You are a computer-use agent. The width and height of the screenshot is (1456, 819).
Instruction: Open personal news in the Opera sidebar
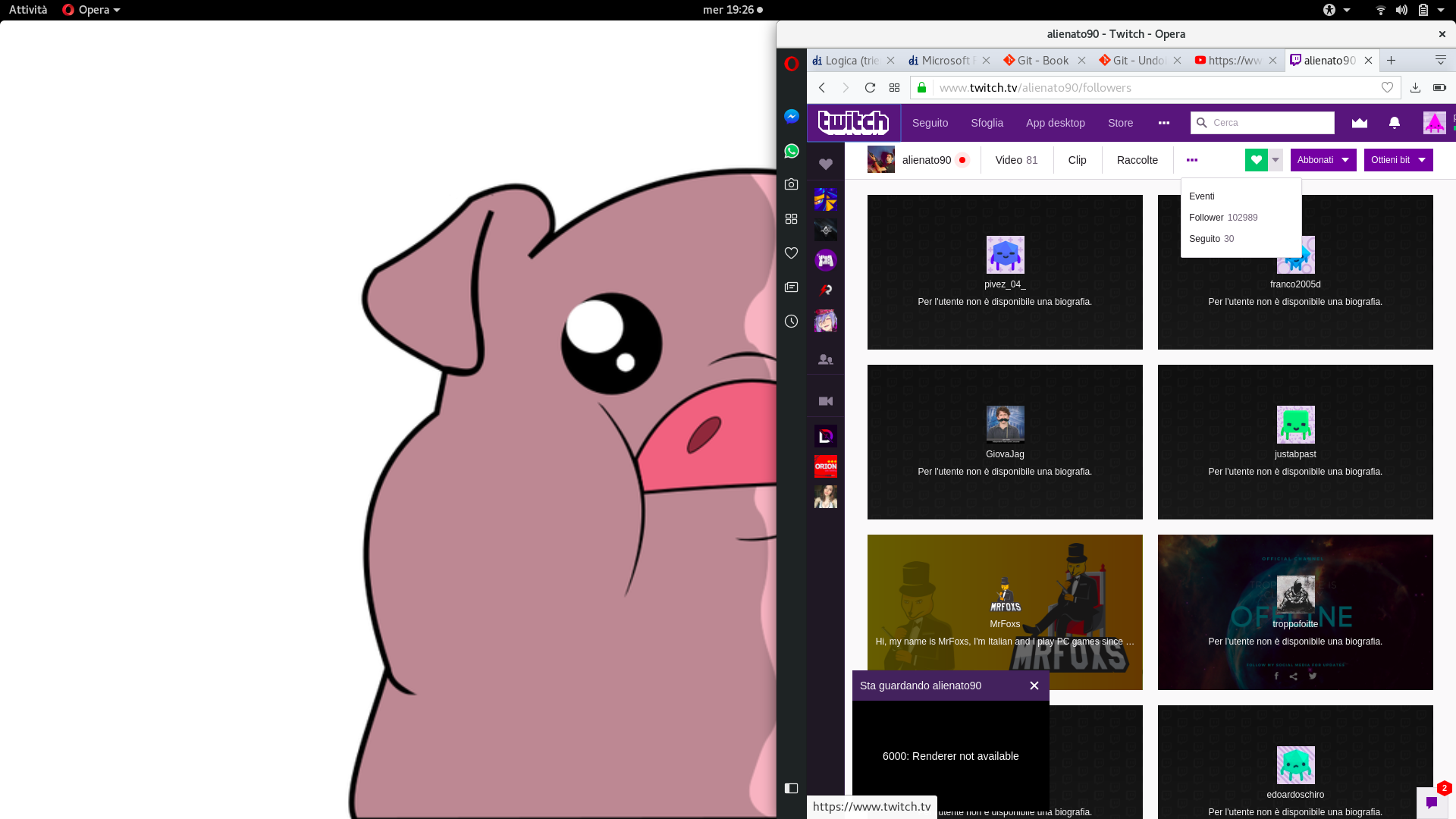pyautogui.click(x=791, y=287)
